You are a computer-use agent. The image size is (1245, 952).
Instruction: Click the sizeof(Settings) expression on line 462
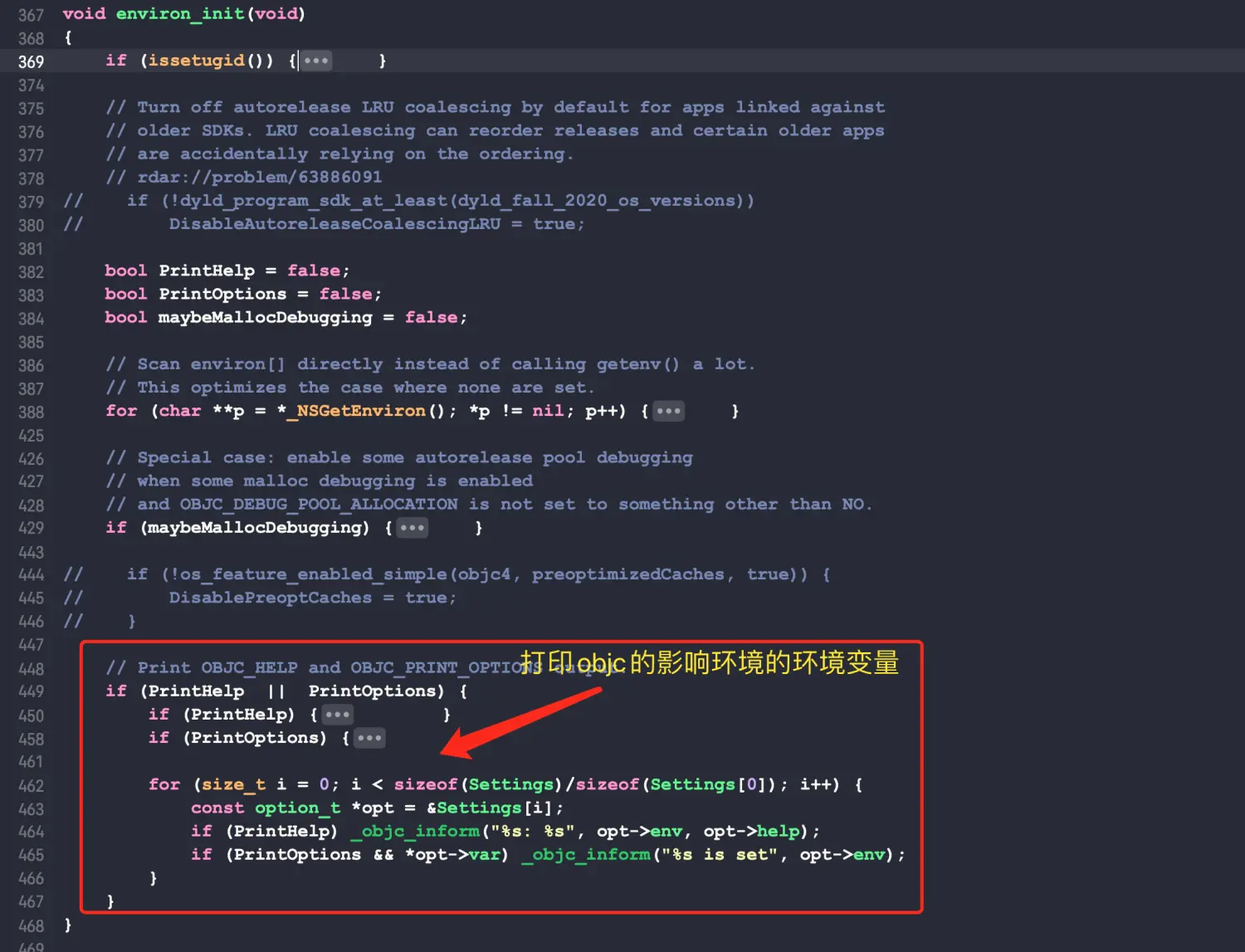478,784
